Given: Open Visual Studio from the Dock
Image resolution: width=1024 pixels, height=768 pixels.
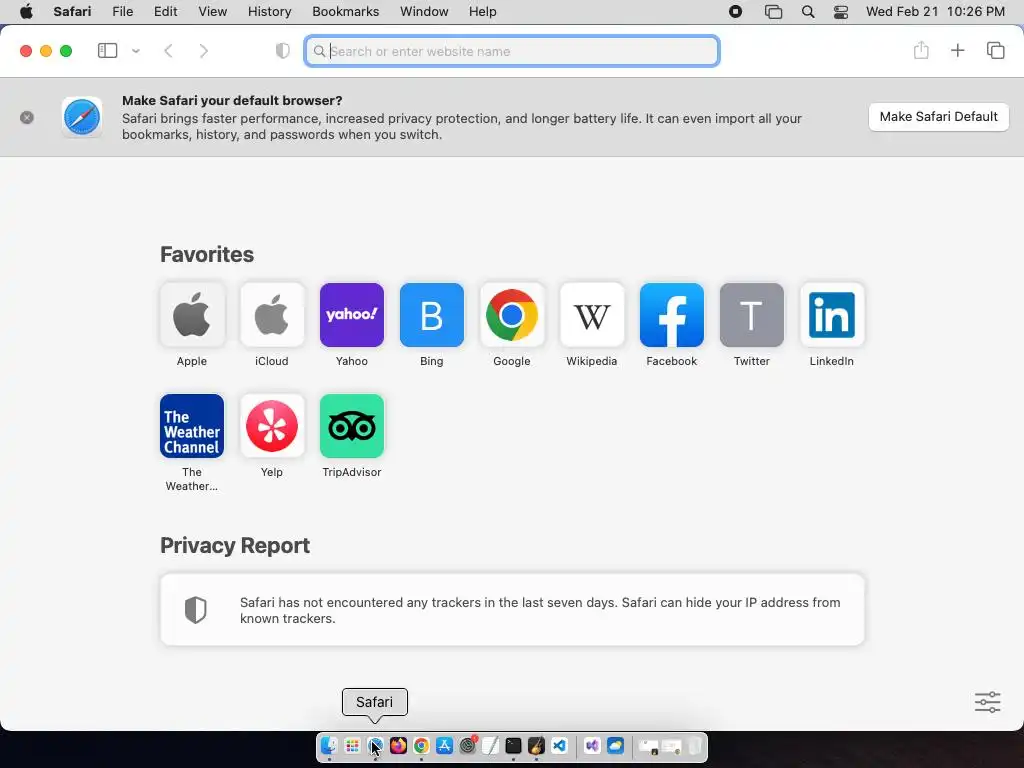Looking at the screenshot, I should click(x=592, y=745).
